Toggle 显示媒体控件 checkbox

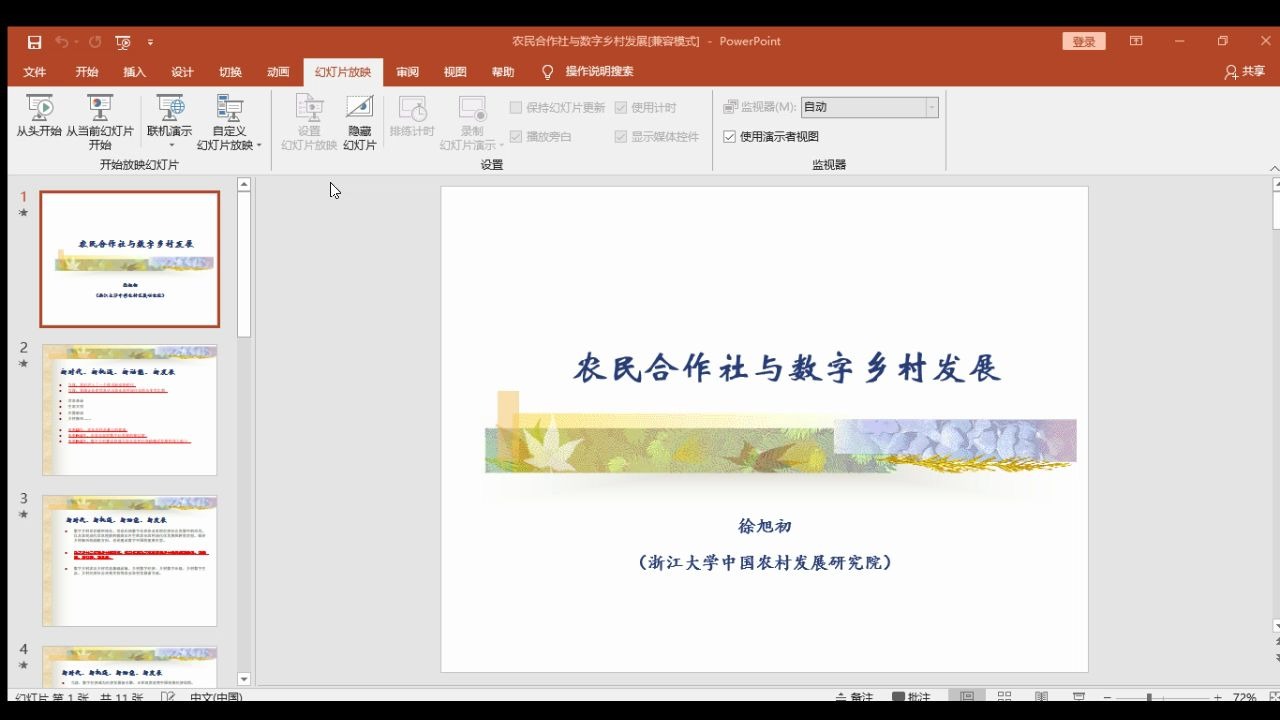[621, 137]
